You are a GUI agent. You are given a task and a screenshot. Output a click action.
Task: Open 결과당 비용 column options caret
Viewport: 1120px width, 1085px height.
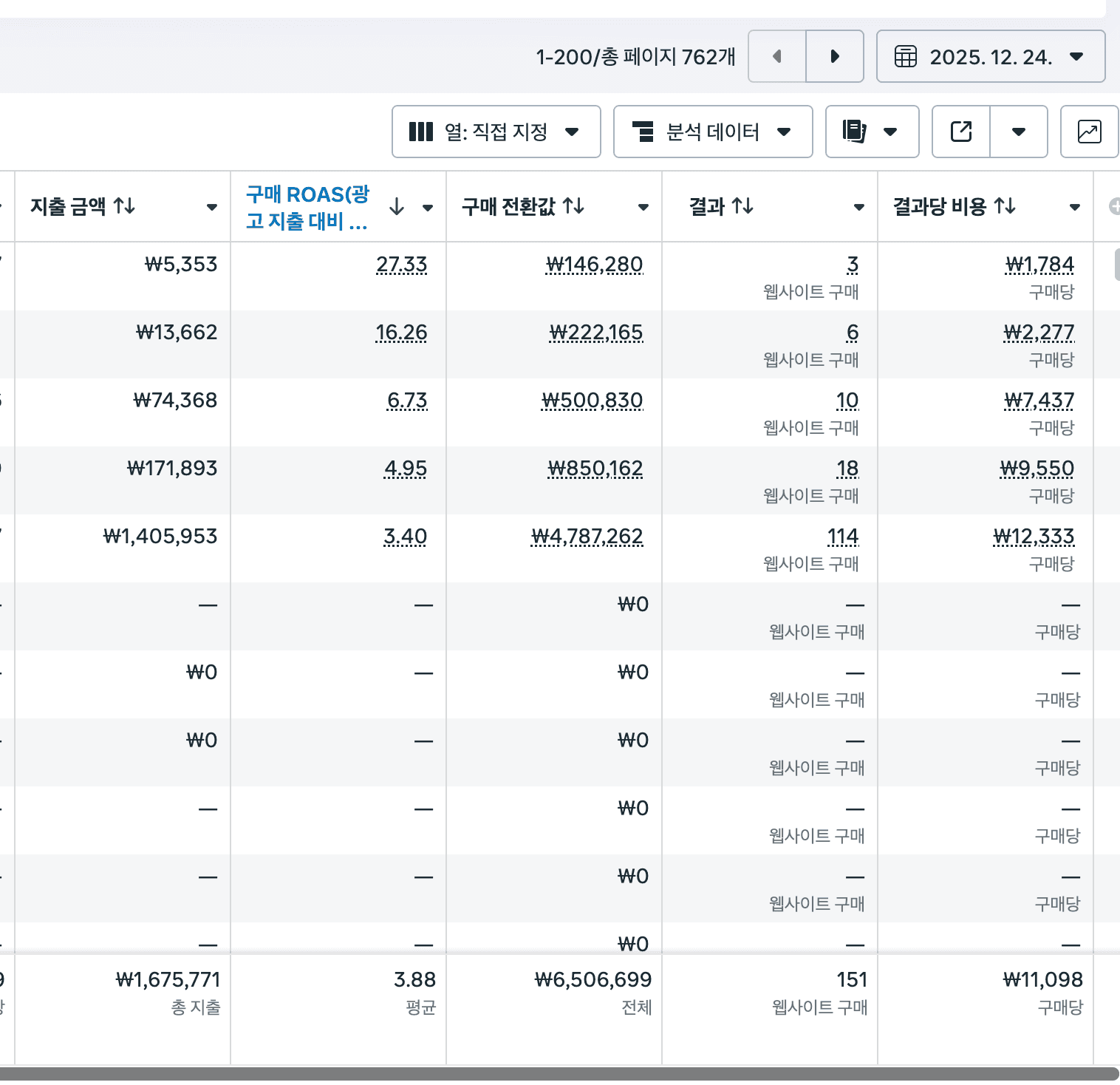point(1075,207)
